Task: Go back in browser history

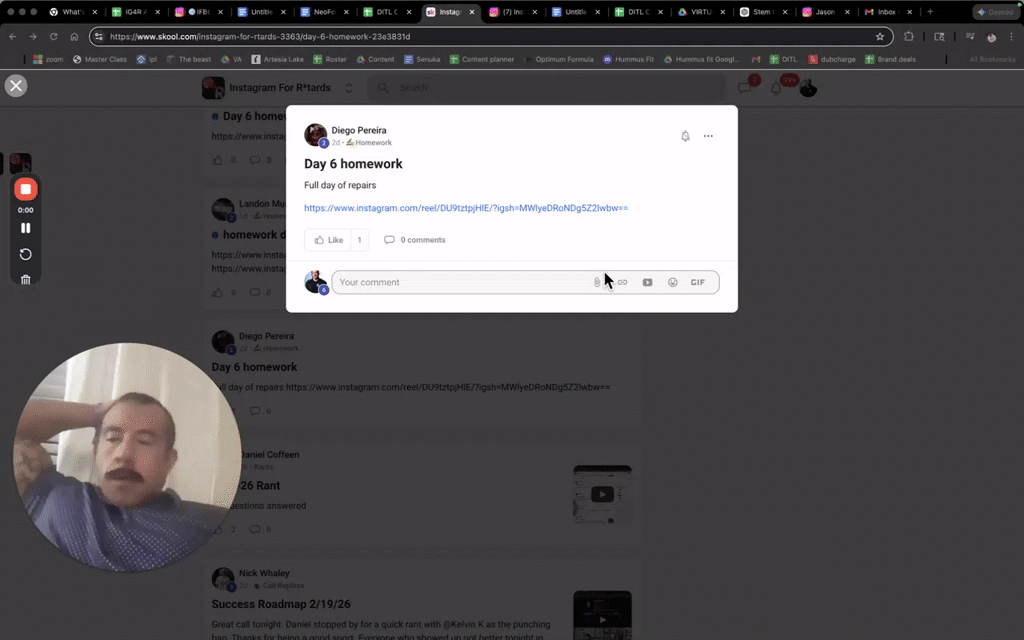Action: pos(12,37)
